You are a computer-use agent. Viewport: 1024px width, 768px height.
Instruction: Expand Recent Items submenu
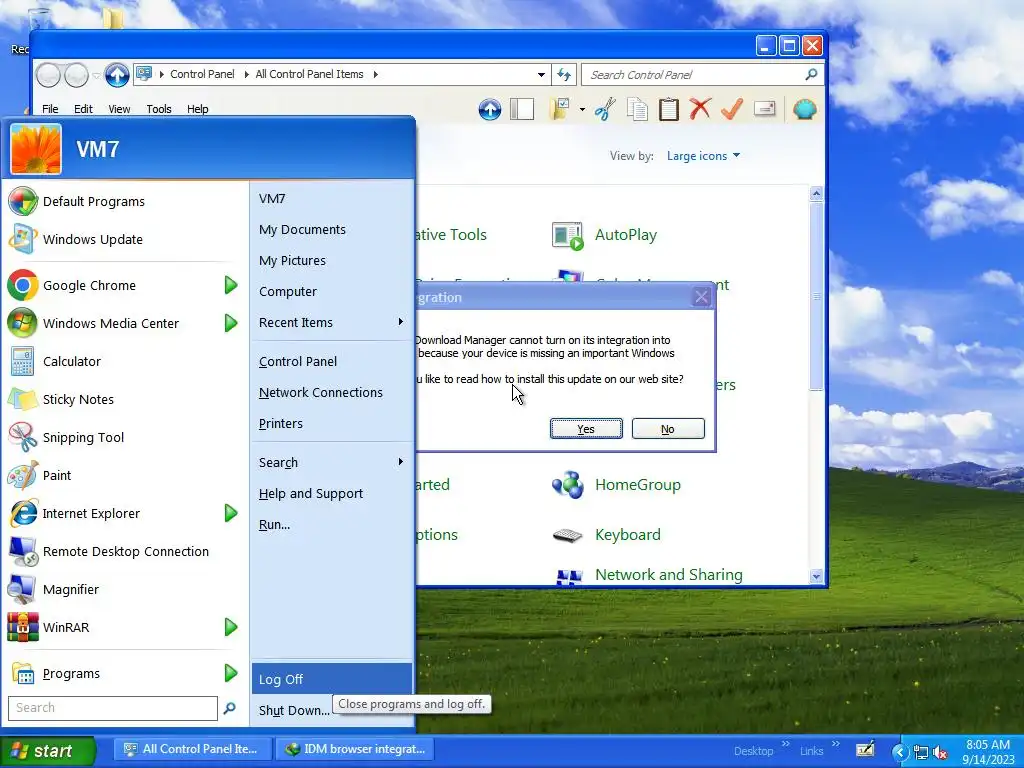click(332, 323)
